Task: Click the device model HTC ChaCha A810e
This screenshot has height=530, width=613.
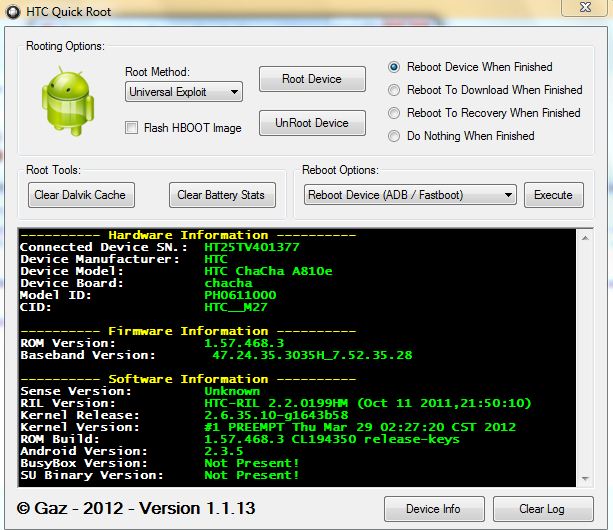Action: [268, 271]
